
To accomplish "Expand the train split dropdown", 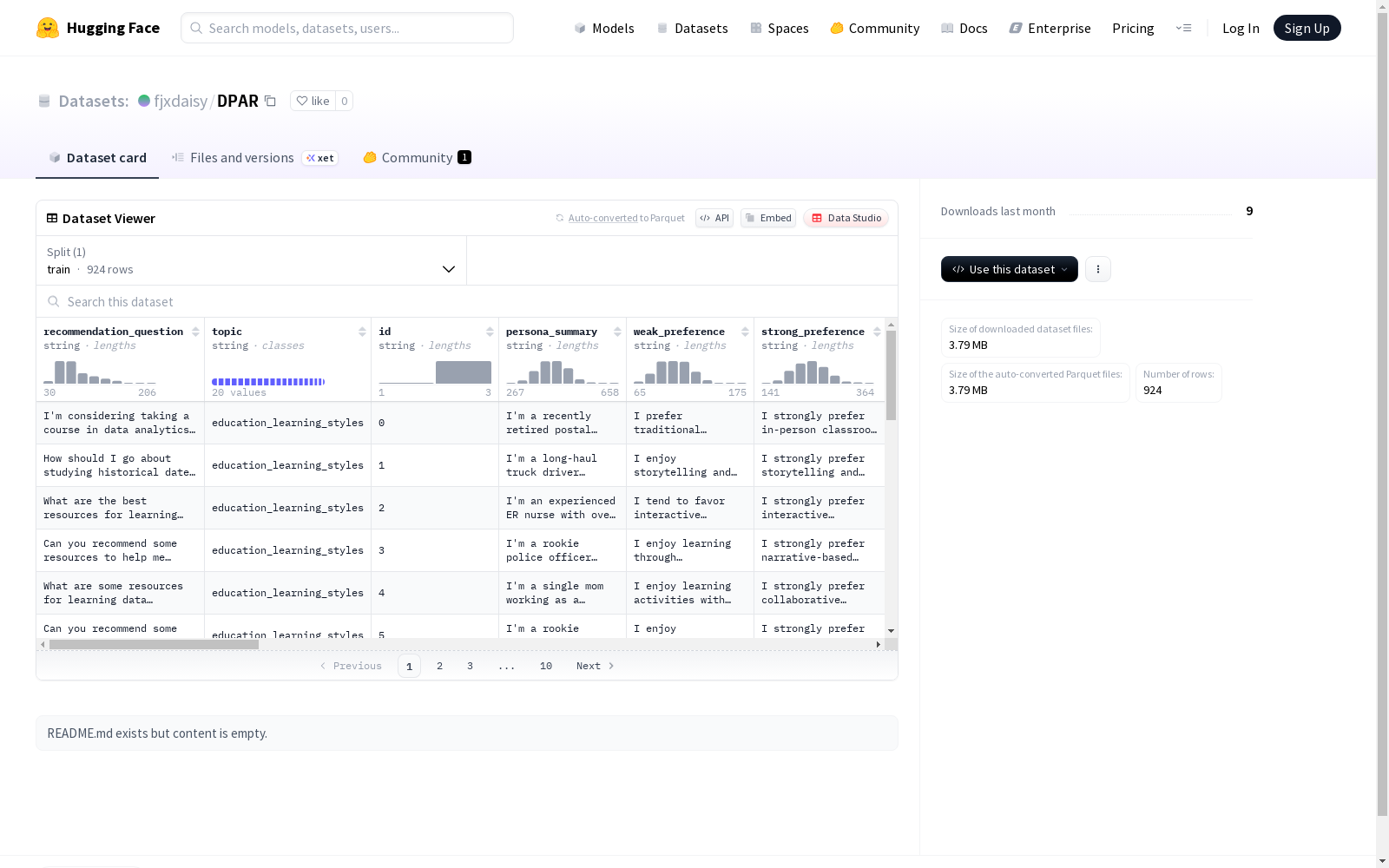I will [x=251, y=260].
